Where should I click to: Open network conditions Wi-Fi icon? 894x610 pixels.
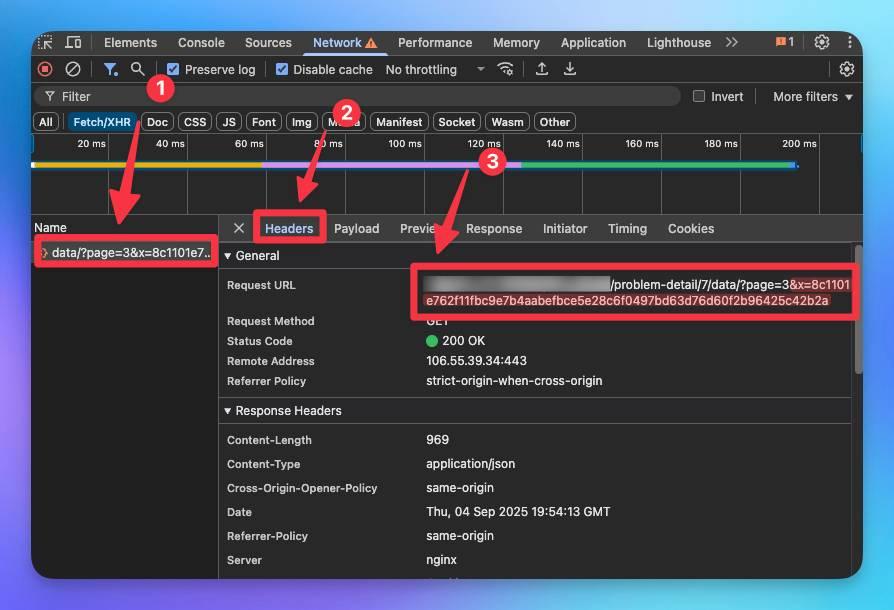505,69
